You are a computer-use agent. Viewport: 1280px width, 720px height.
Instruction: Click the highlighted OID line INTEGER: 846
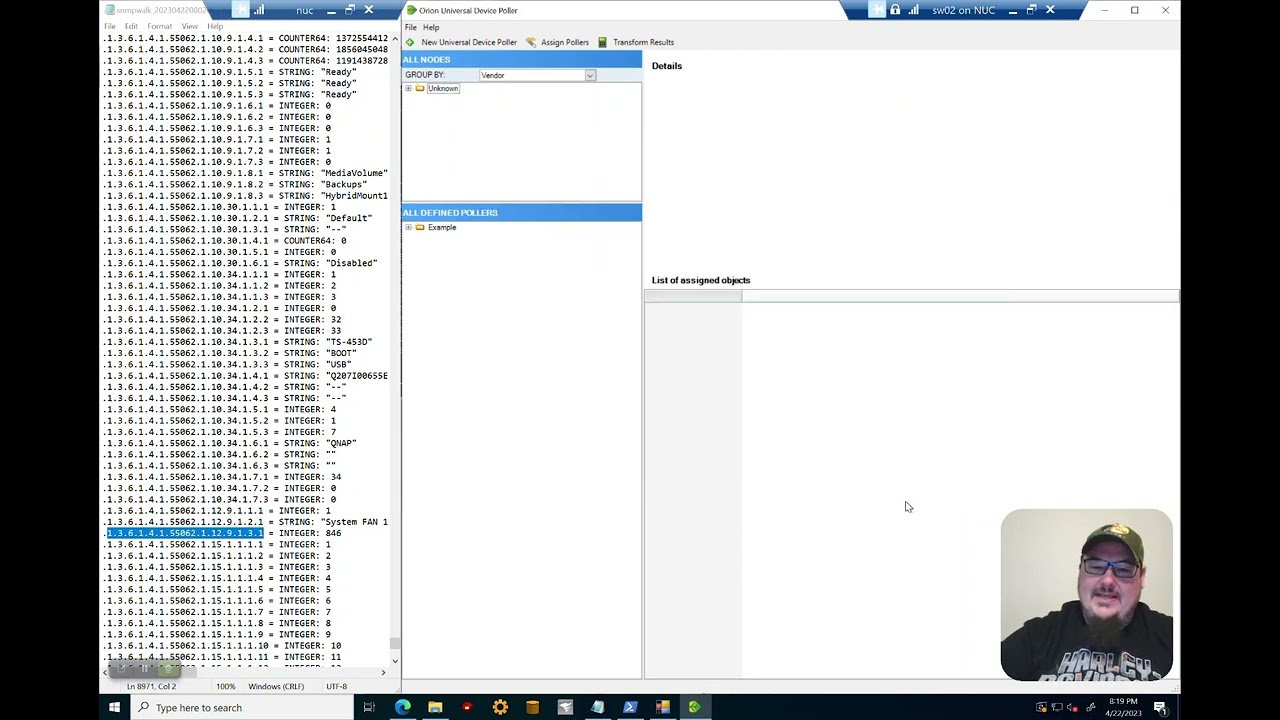[x=223, y=533]
